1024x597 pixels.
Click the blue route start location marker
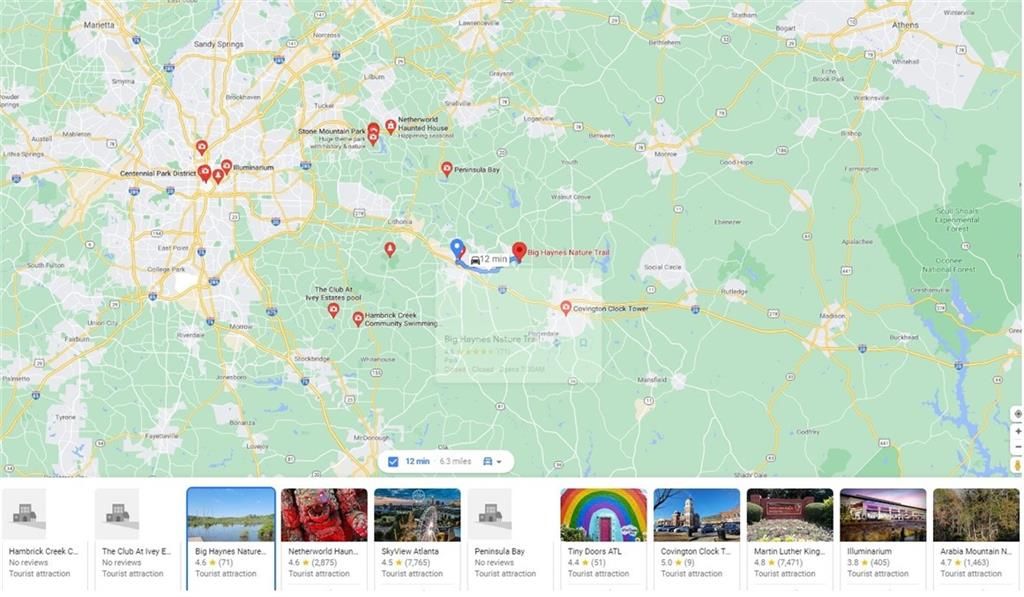point(457,249)
